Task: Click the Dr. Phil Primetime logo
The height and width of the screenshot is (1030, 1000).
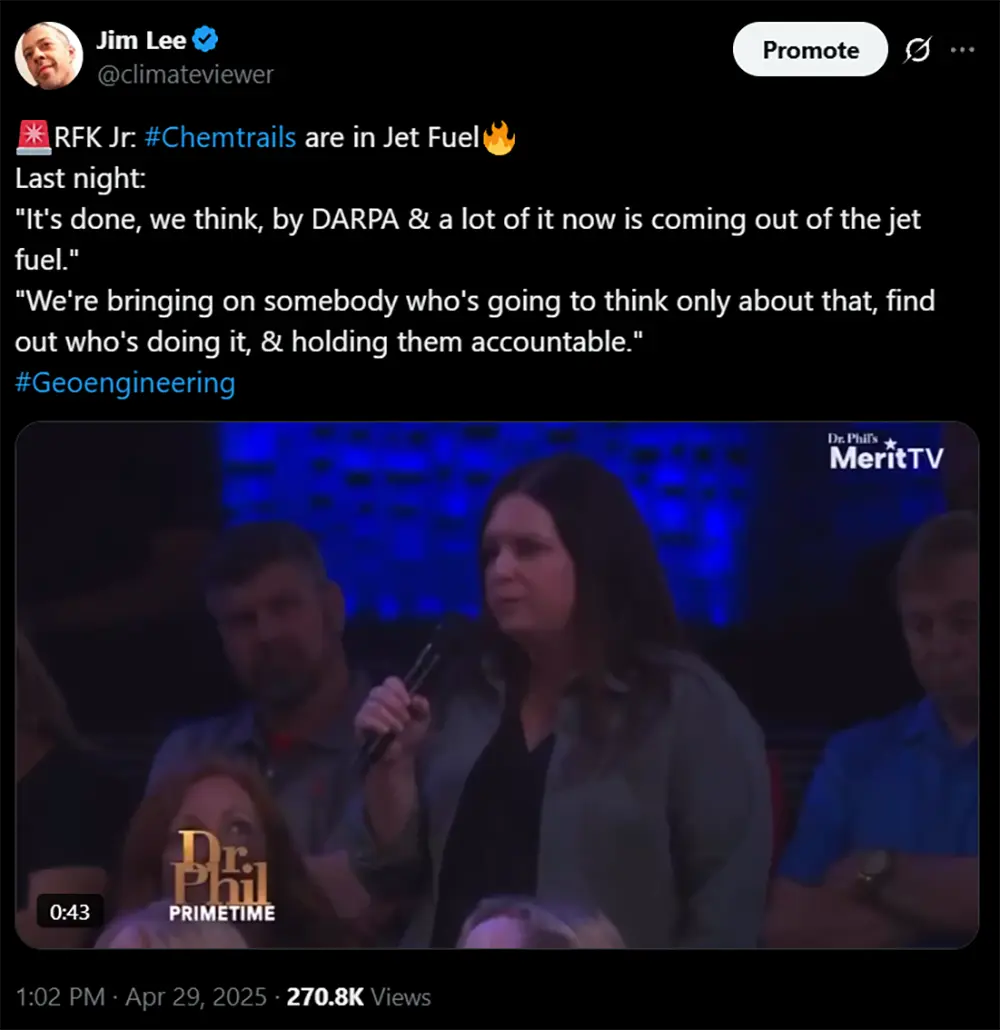Action: pos(221,877)
